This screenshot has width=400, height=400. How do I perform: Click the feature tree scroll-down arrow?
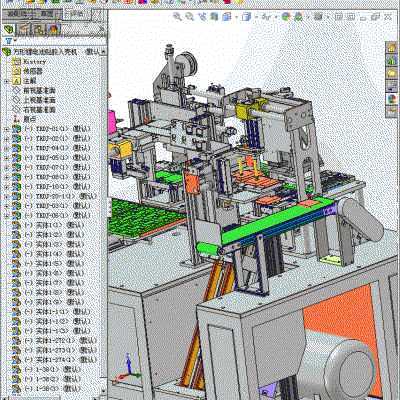103,390
